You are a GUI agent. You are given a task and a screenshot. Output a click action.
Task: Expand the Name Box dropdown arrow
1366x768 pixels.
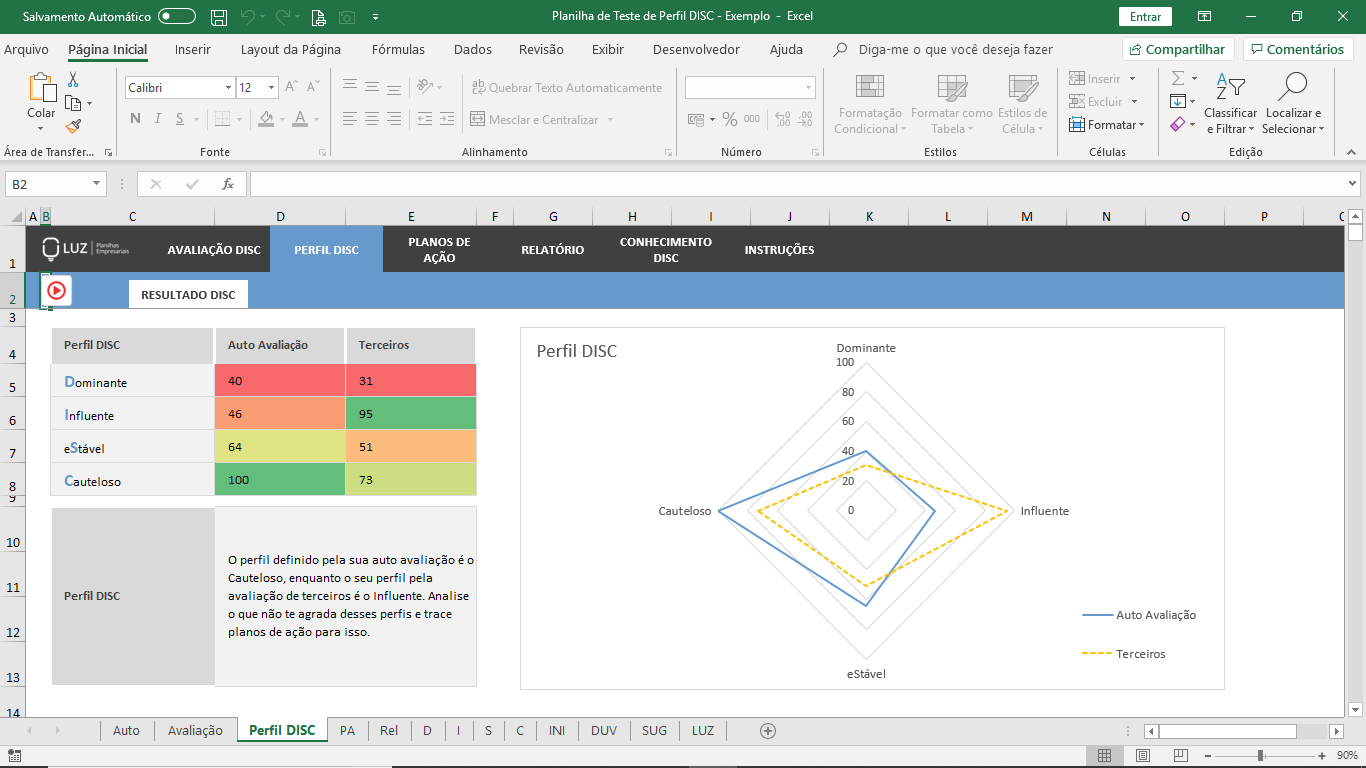[97, 184]
